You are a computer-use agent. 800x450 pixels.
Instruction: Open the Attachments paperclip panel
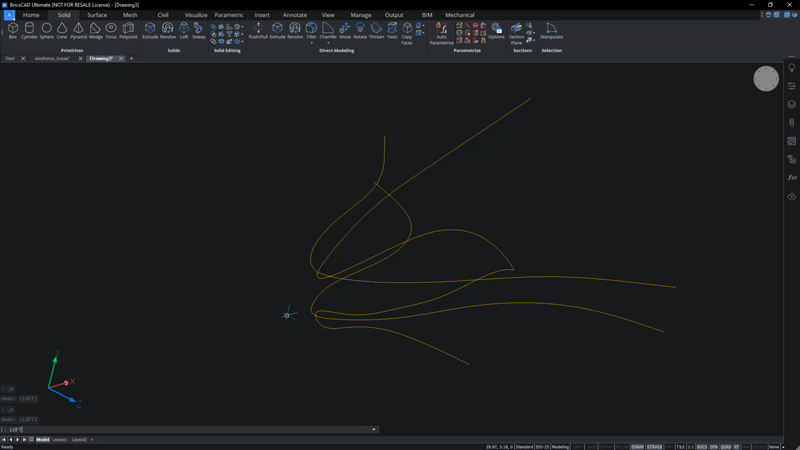click(792, 123)
